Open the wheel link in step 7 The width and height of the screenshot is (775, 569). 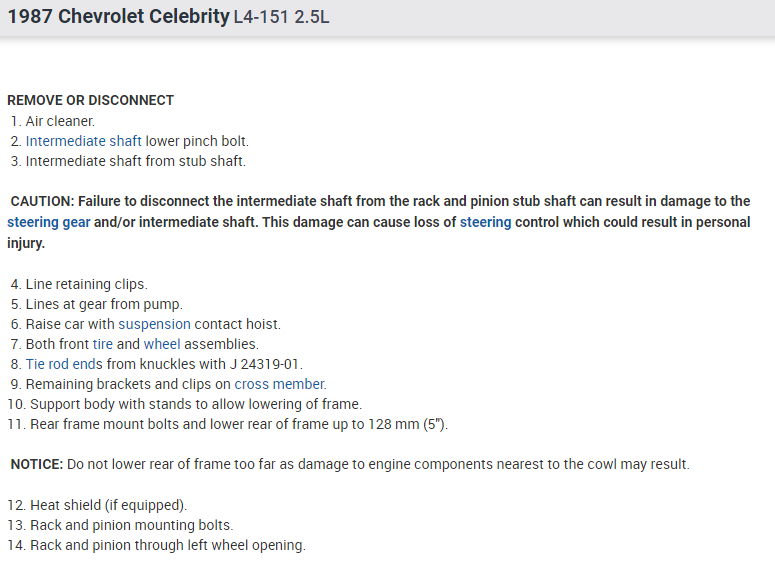point(162,344)
